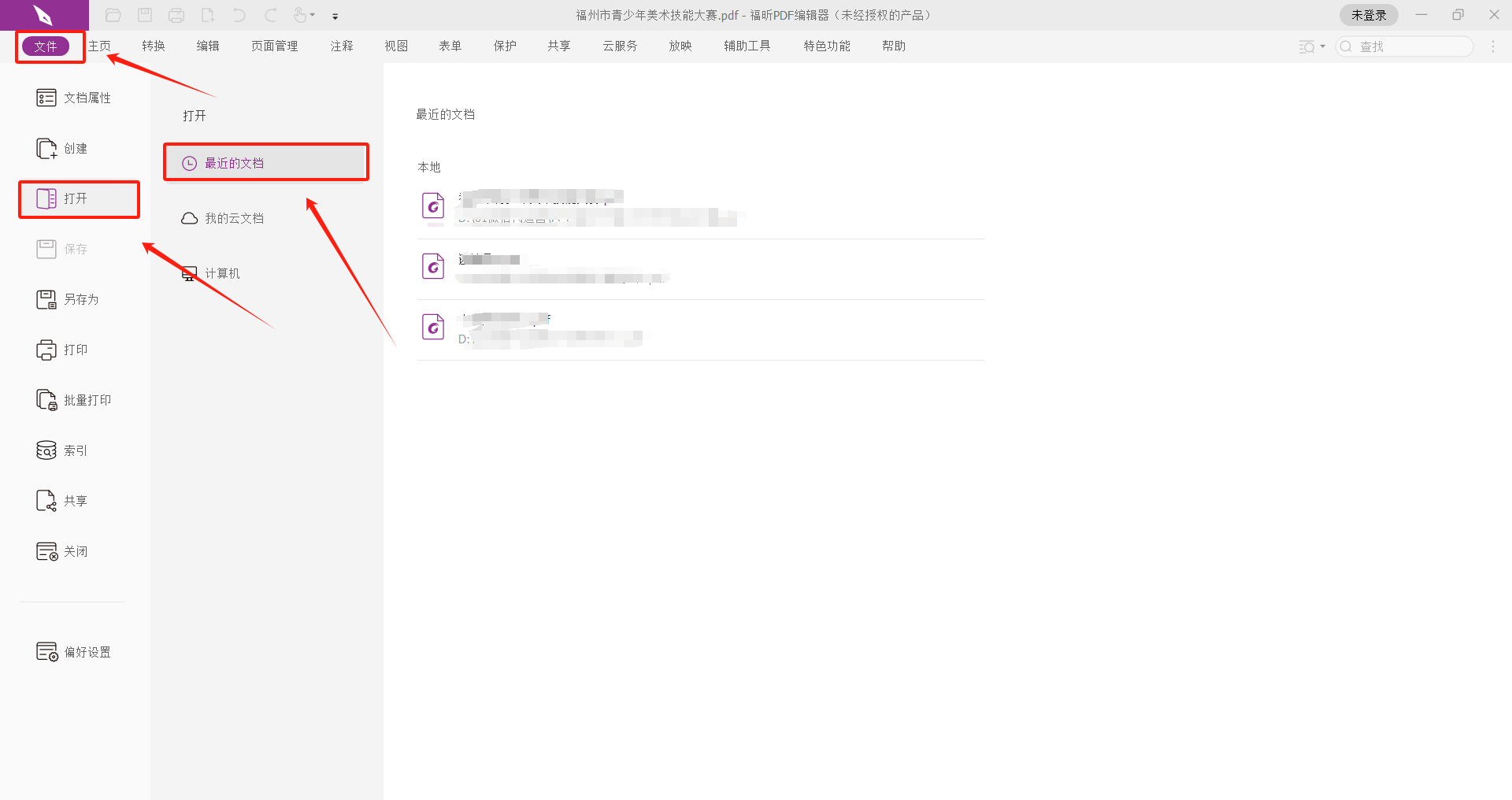Open 文档属性 document properties
Screen dimensions: 1512x800
[74, 98]
